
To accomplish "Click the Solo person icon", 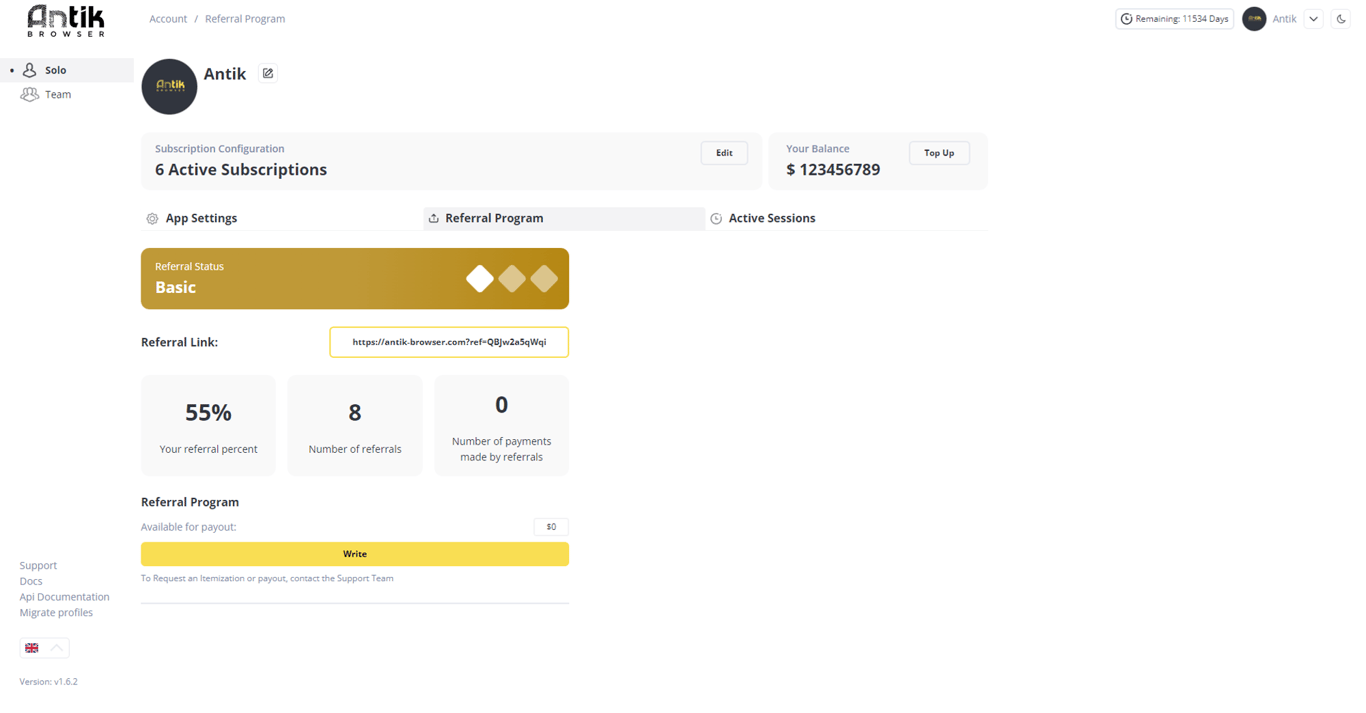I will (30, 70).
